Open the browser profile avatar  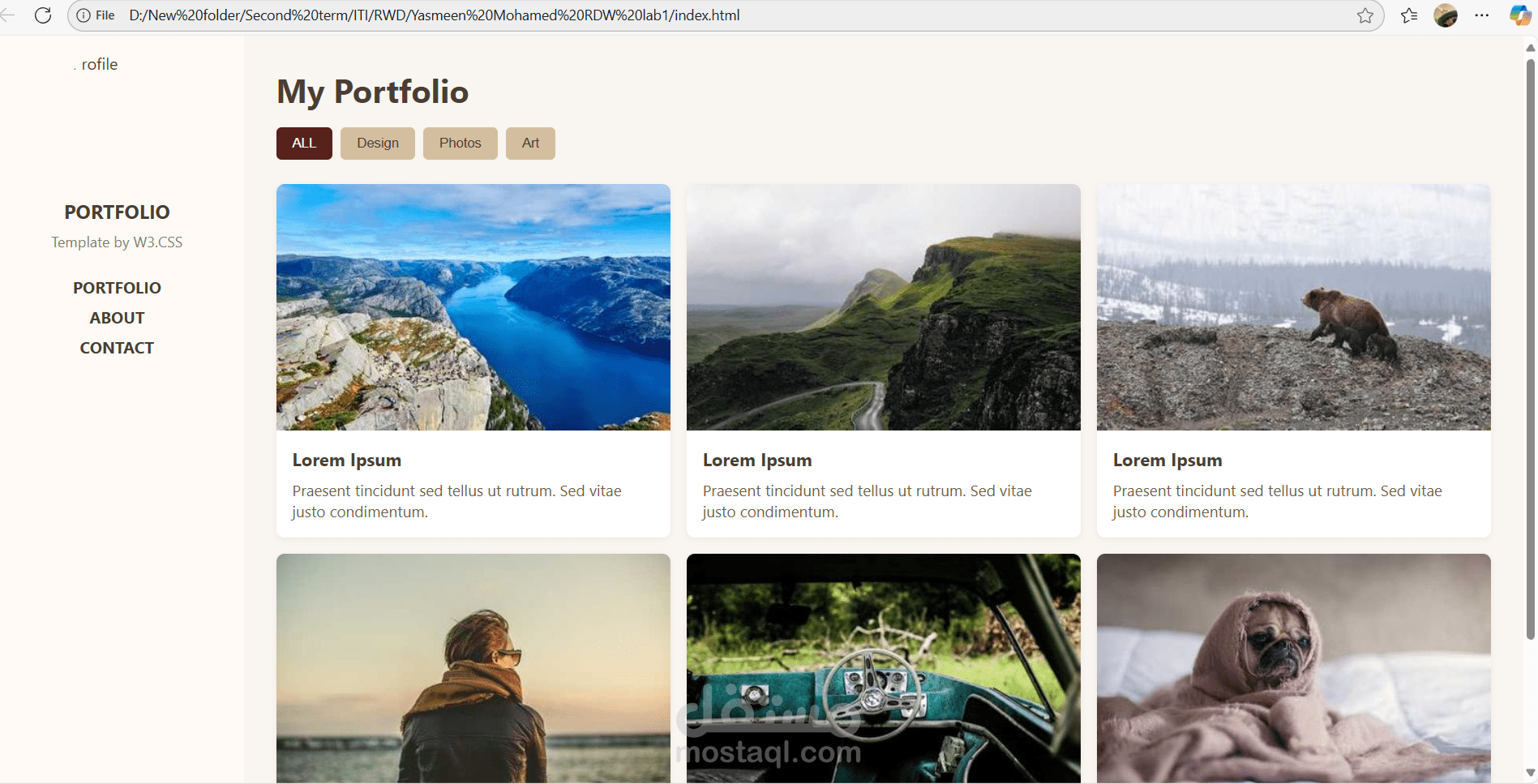pos(1446,15)
